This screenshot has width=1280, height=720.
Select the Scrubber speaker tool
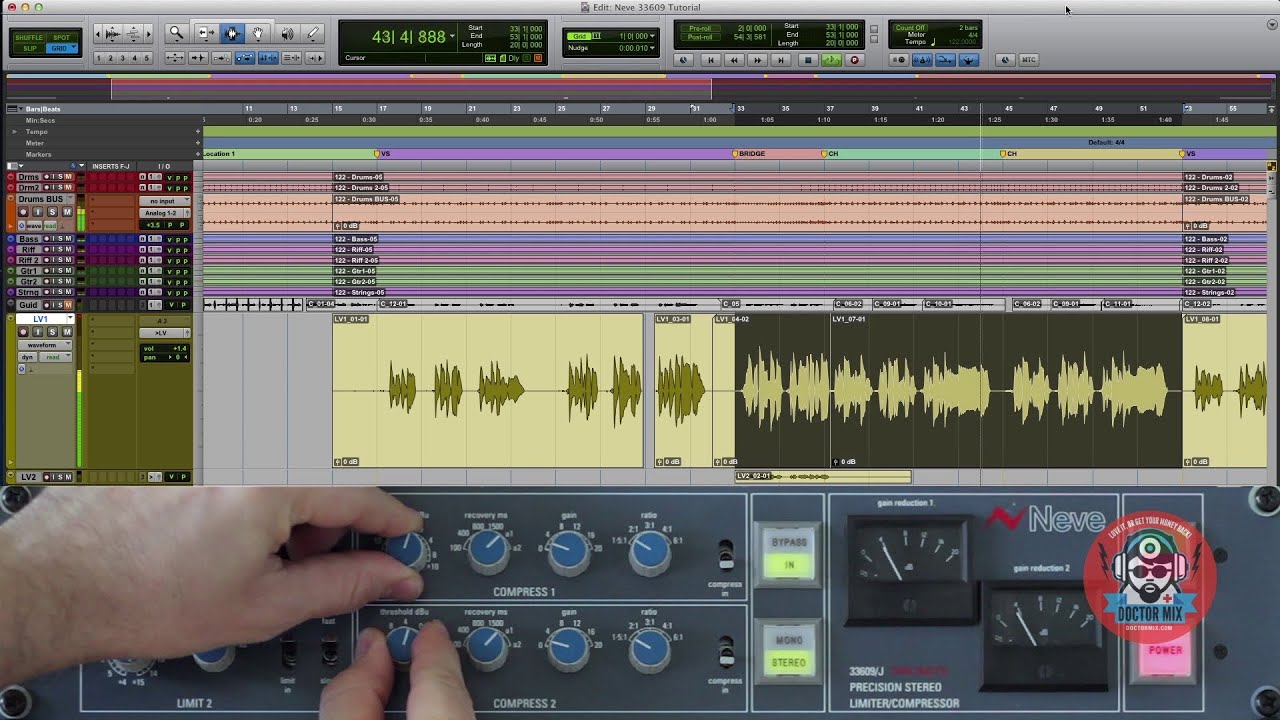pos(287,33)
